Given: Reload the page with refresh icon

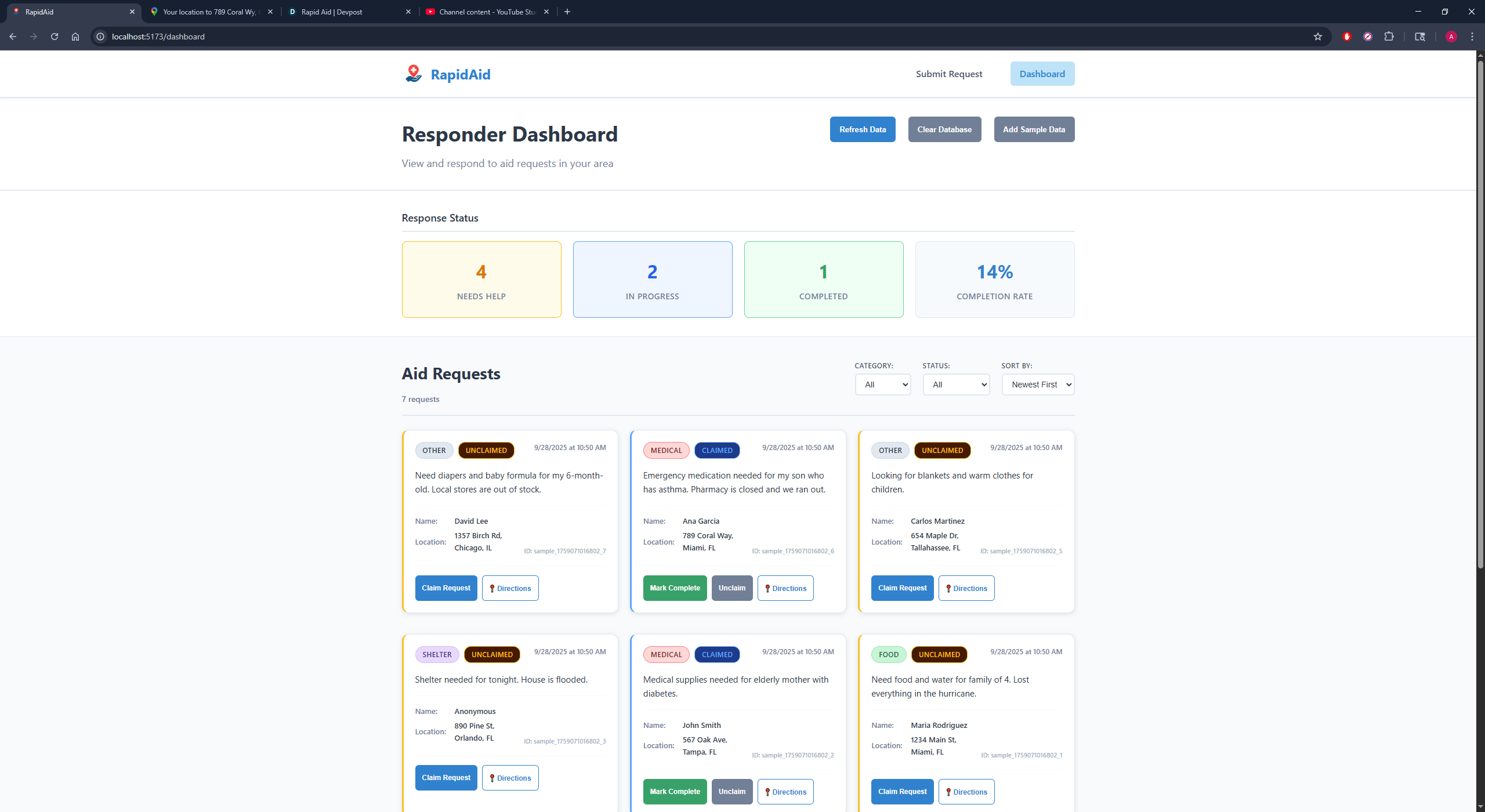Looking at the screenshot, I should click(55, 37).
